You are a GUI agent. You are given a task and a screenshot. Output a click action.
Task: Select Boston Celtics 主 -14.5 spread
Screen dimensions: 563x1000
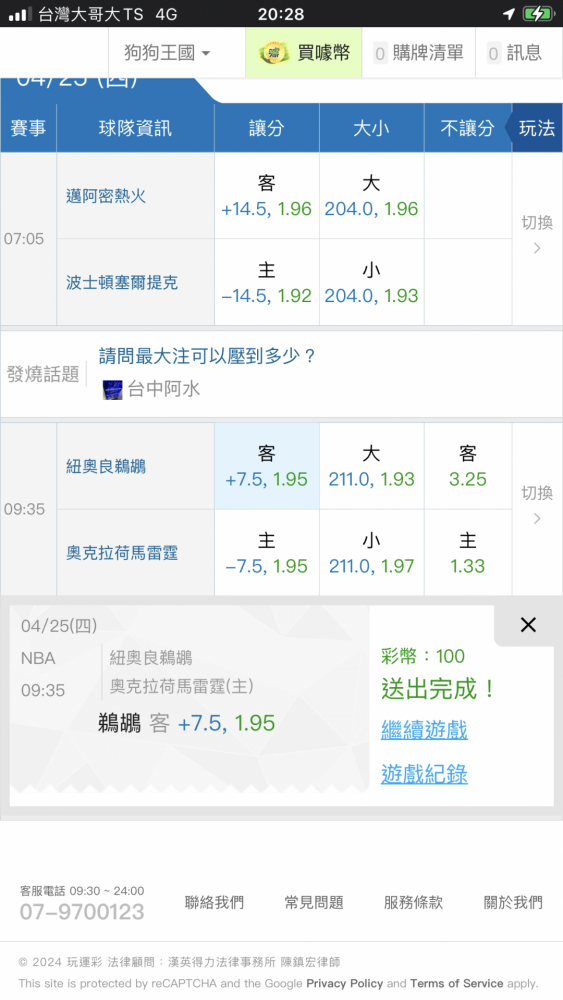[x=267, y=283]
